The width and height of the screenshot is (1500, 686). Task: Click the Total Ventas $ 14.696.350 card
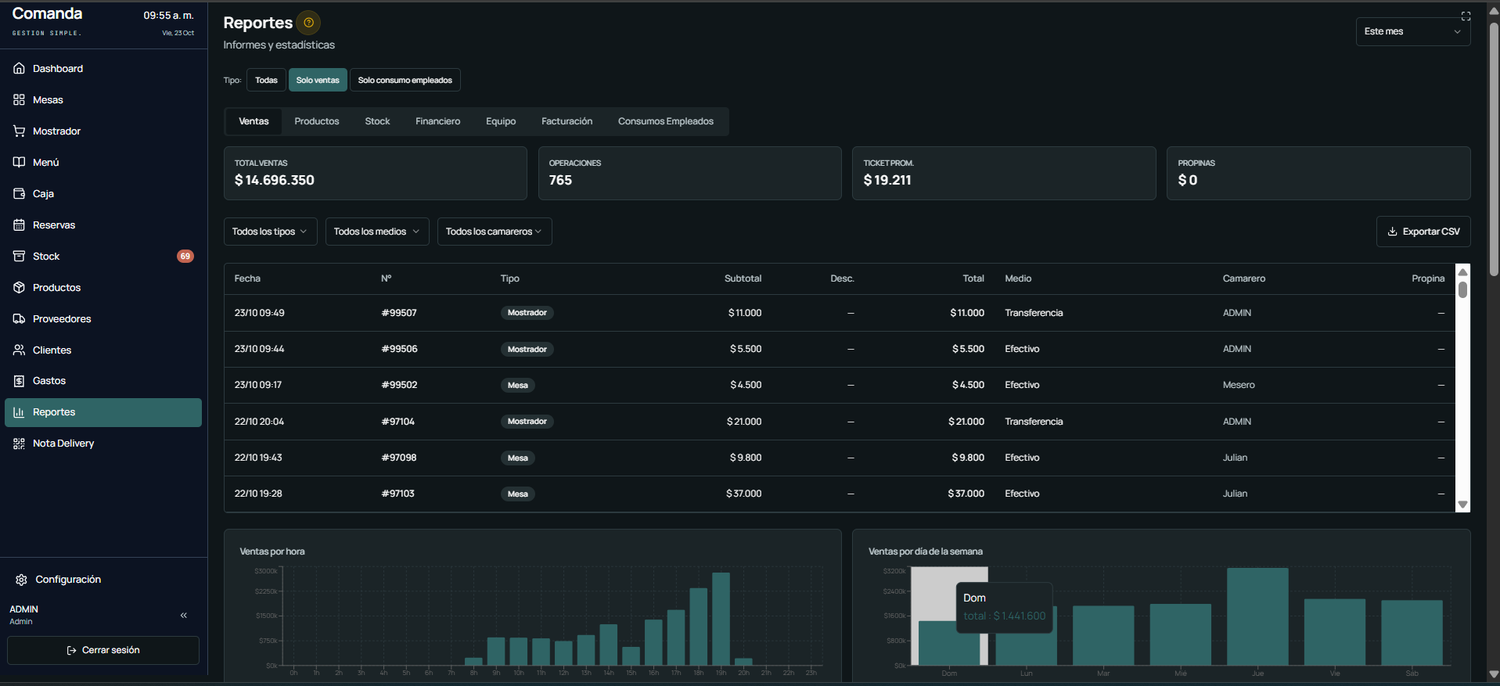(x=375, y=173)
